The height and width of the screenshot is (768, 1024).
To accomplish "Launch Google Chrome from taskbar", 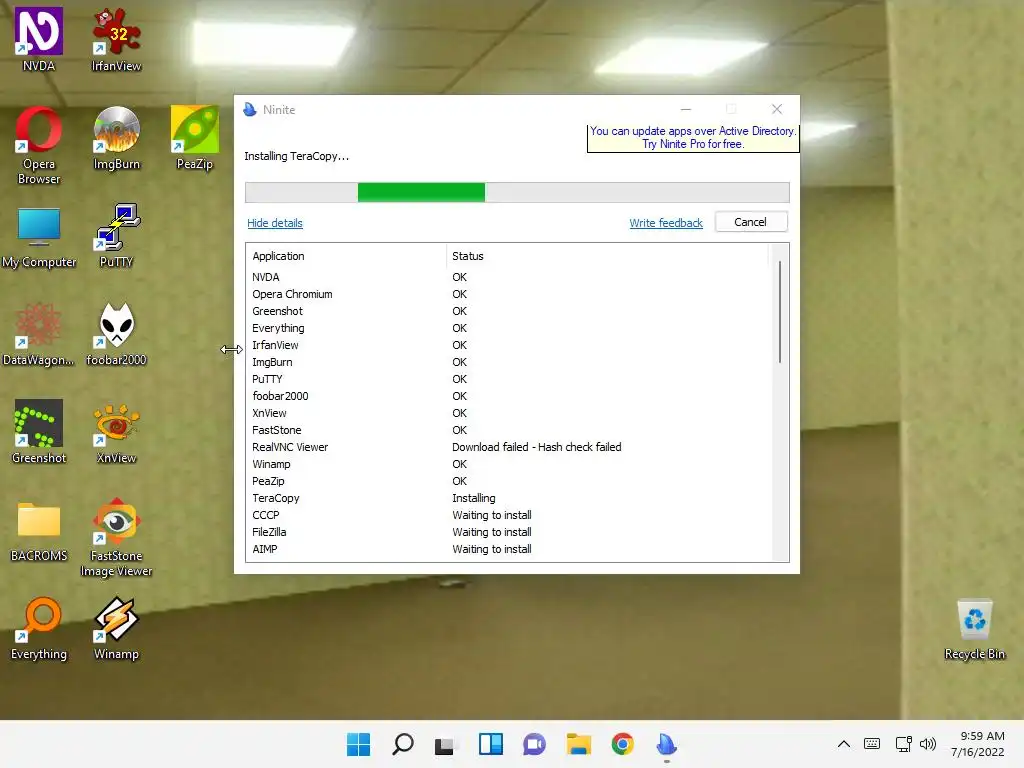I will [622, 744].
